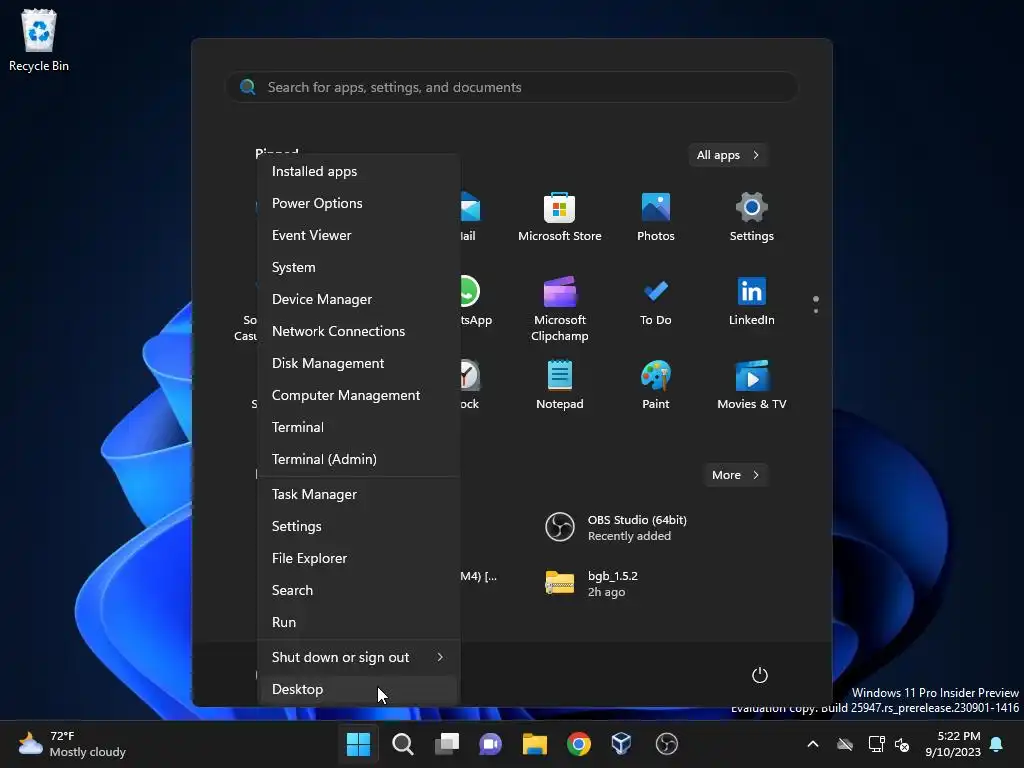Open Microsoft Store from pinned apps
This screenshot has width=1024, height=768.
tap(560, 217)
